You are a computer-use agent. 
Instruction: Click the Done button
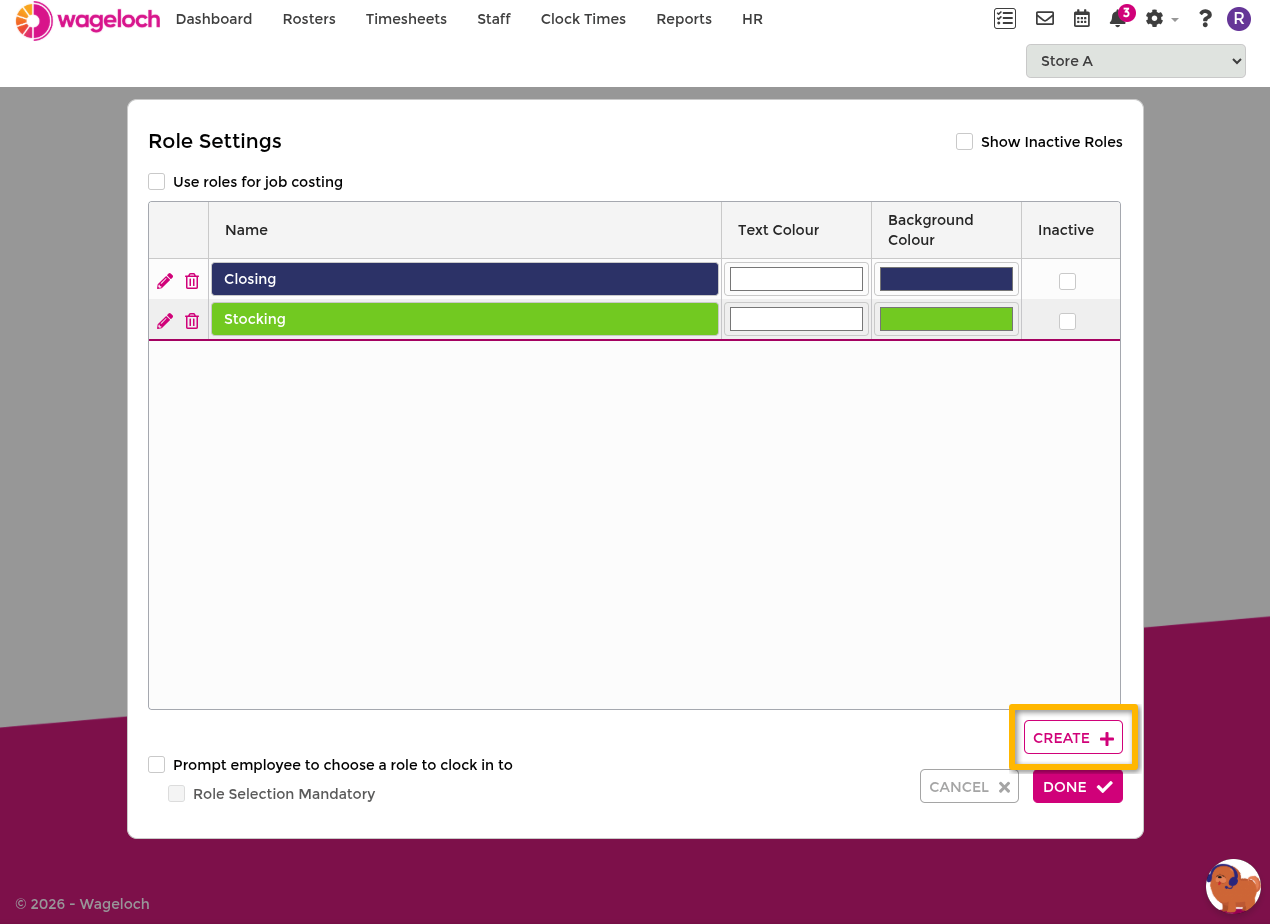1078,787
